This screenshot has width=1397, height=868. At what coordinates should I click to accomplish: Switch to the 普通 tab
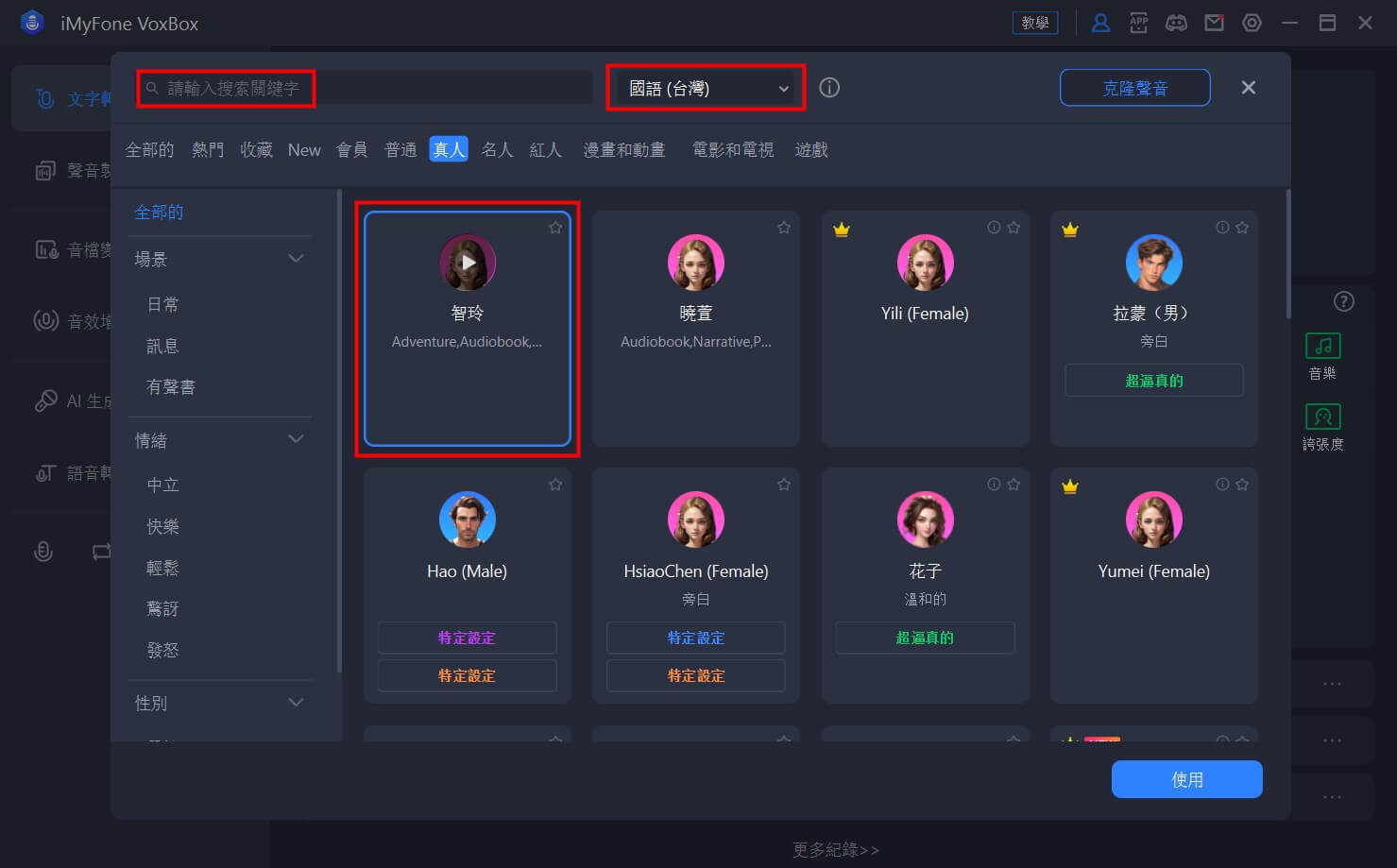pyautogui.click(x=400, y=150)
